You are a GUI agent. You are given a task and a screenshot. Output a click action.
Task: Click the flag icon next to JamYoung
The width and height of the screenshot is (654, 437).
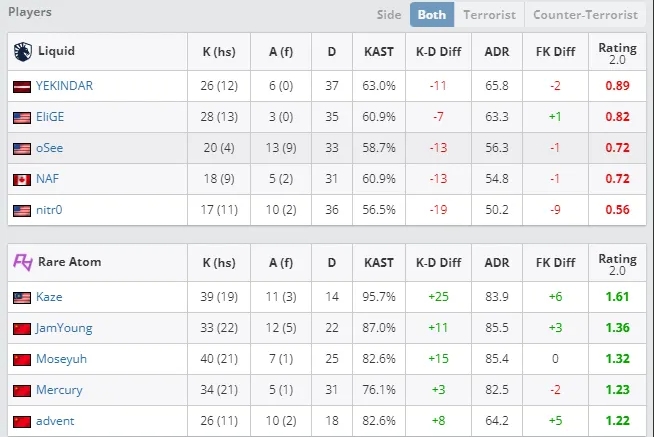tap(22, 328)
